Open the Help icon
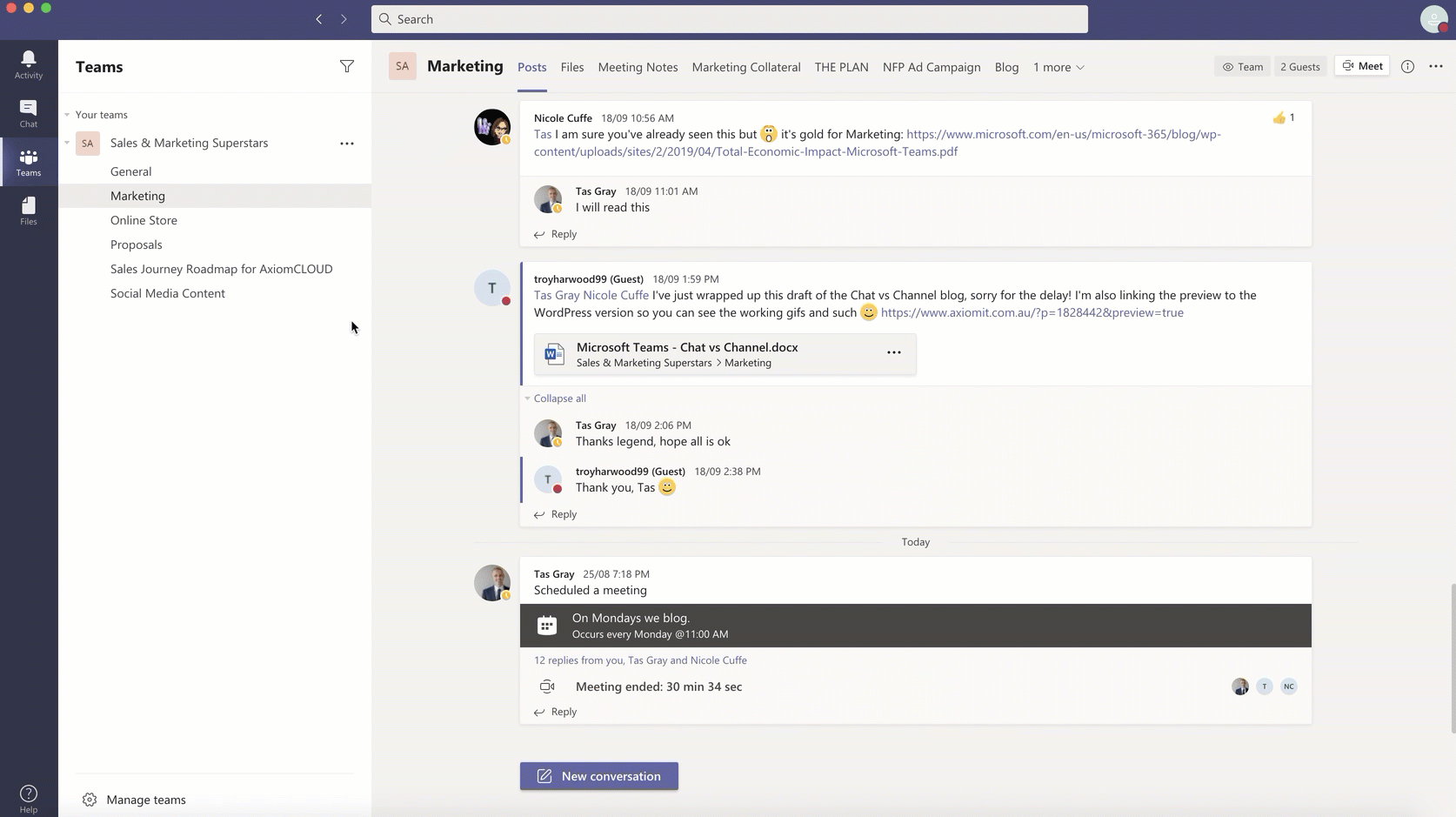The height and width of the screenshot is (817, 1456). tap(29, 798)
